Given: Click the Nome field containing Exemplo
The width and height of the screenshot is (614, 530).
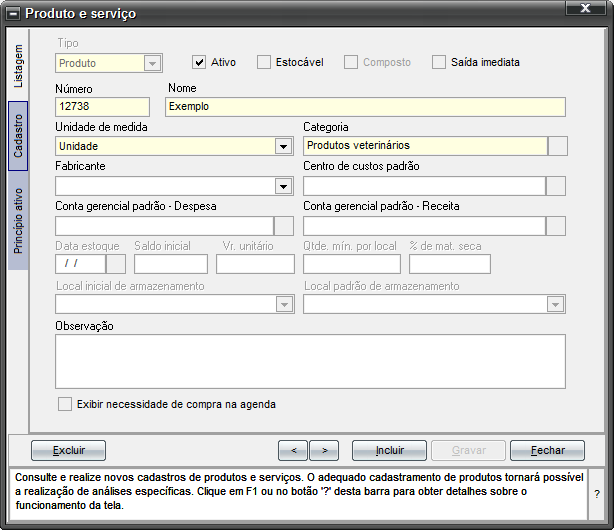Looking at the screenshot, I should [x=365, y=107].
